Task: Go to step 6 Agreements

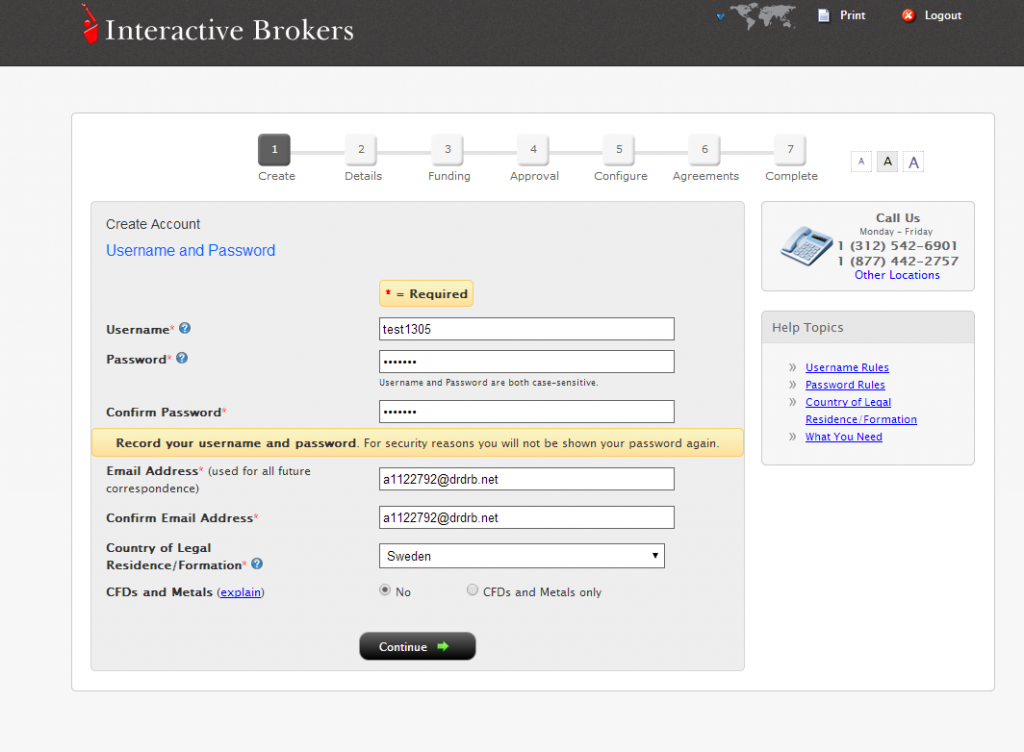Action: coord(705,149)
